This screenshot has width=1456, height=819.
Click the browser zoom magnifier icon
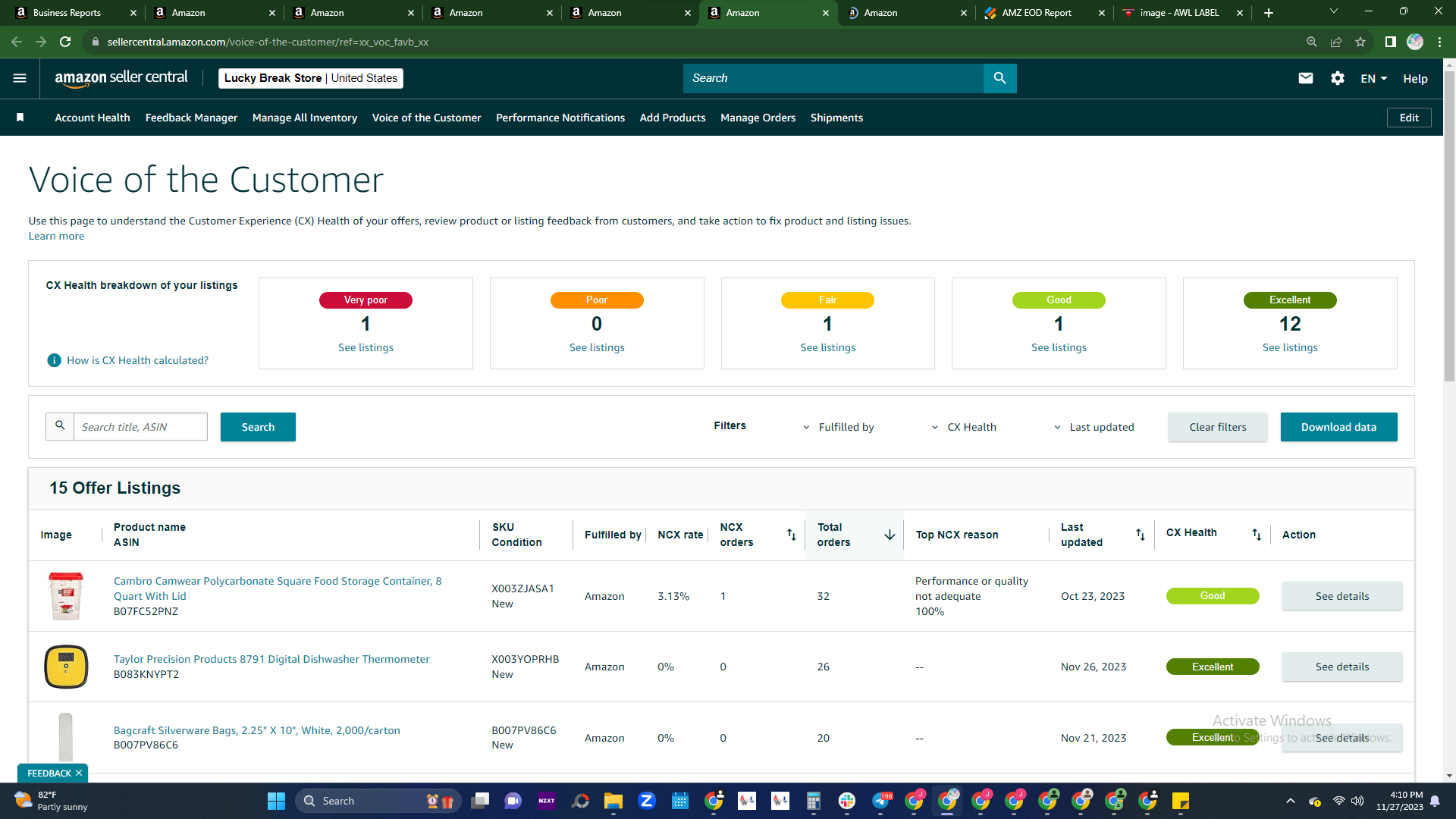point(1311,42)
